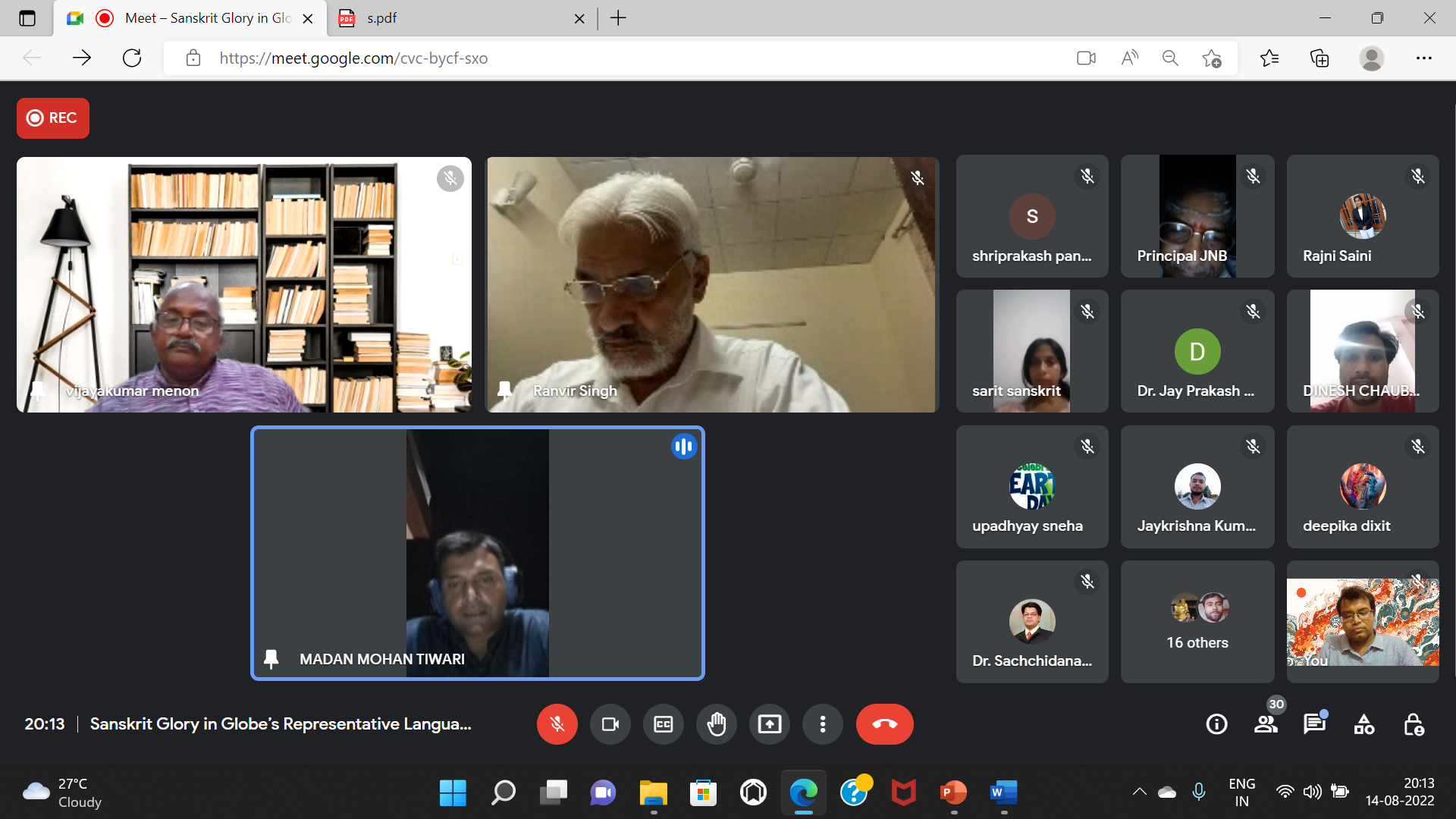Show everyone participants panel
Viewport: 1456px width, 819px height.
pyautogui.click(x=1266, y=724)
